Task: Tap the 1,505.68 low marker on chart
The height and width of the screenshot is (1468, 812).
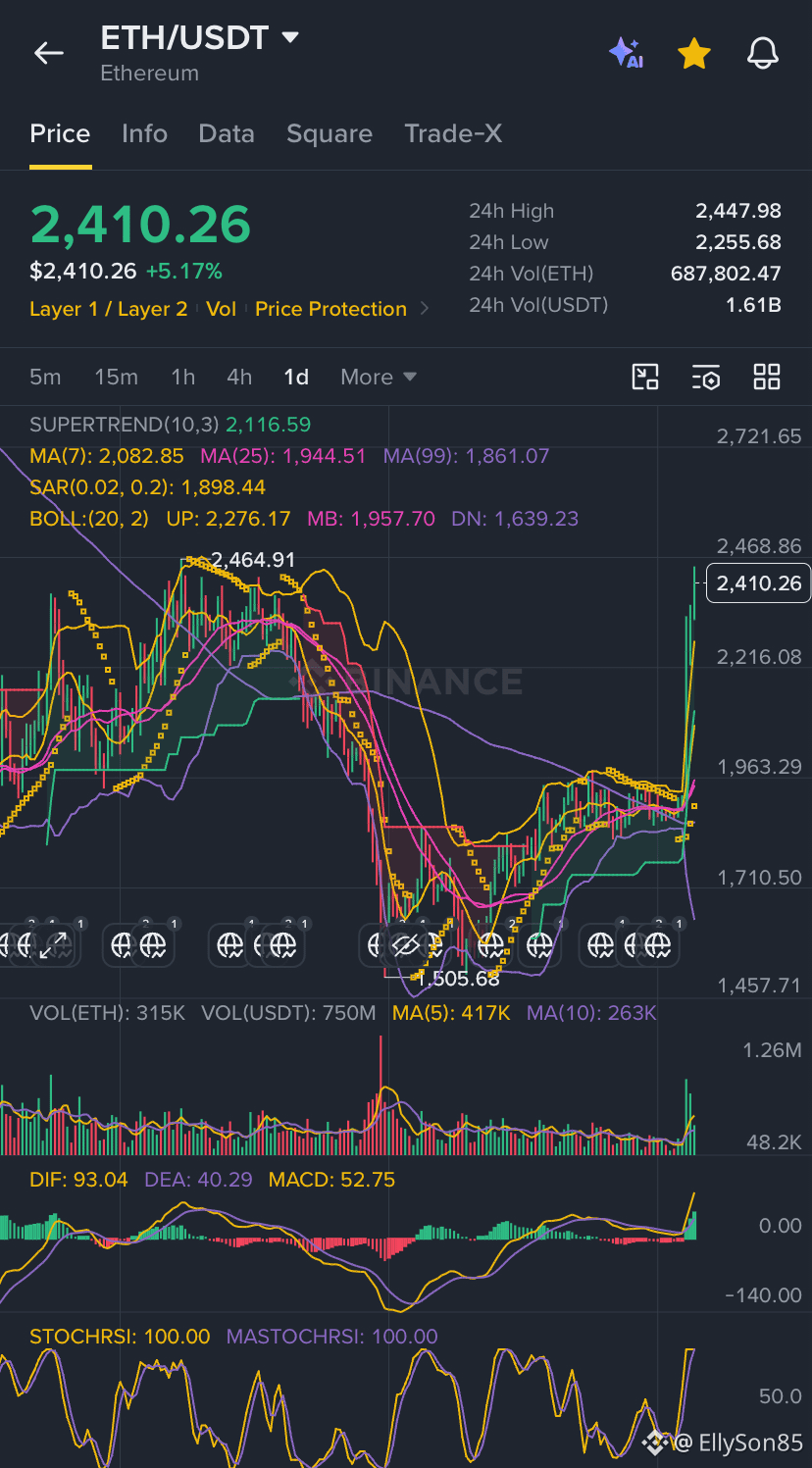Action: click(x=458, y=978)
